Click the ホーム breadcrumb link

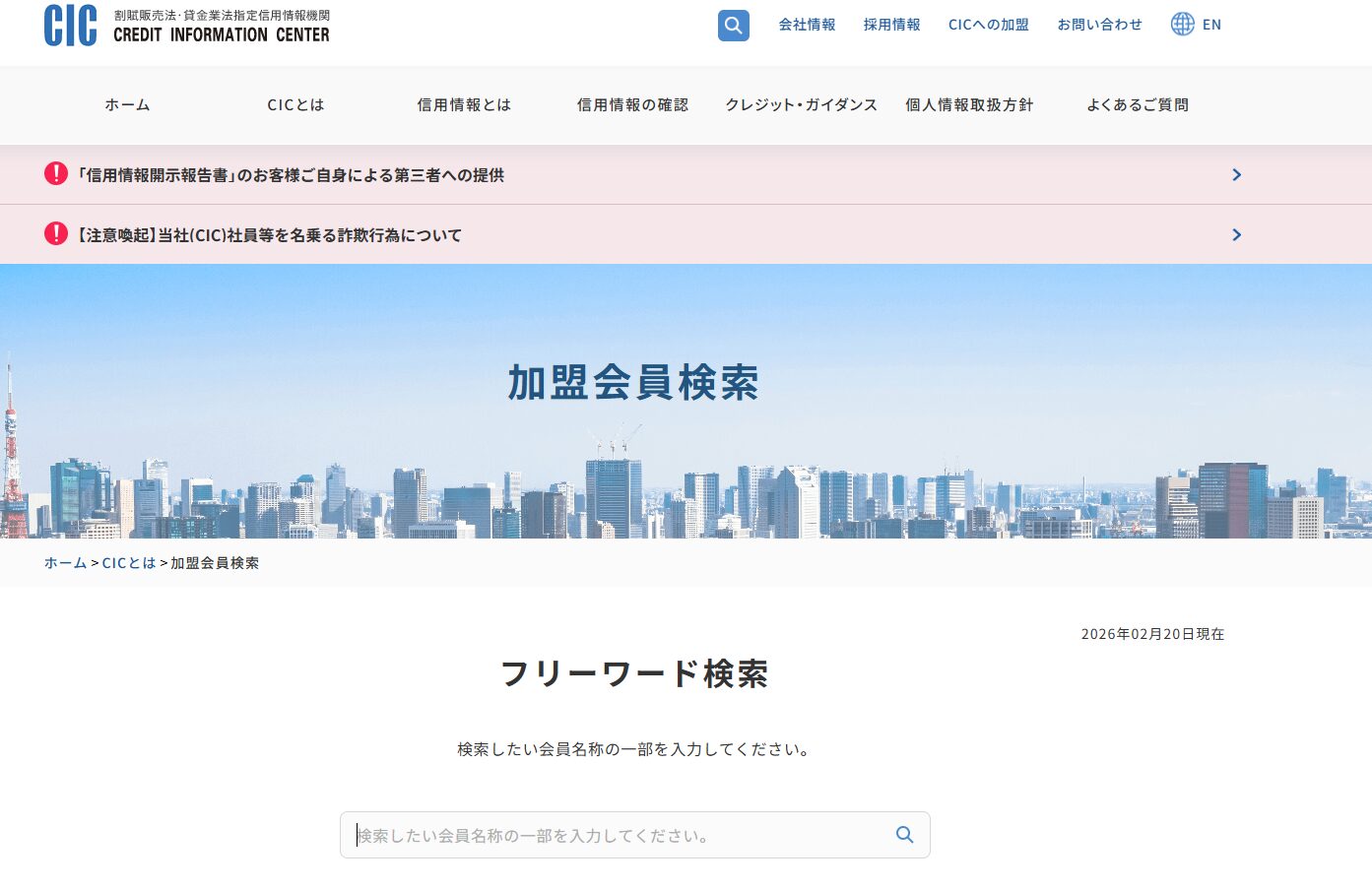pyautogui.click(x=65, y=563)
